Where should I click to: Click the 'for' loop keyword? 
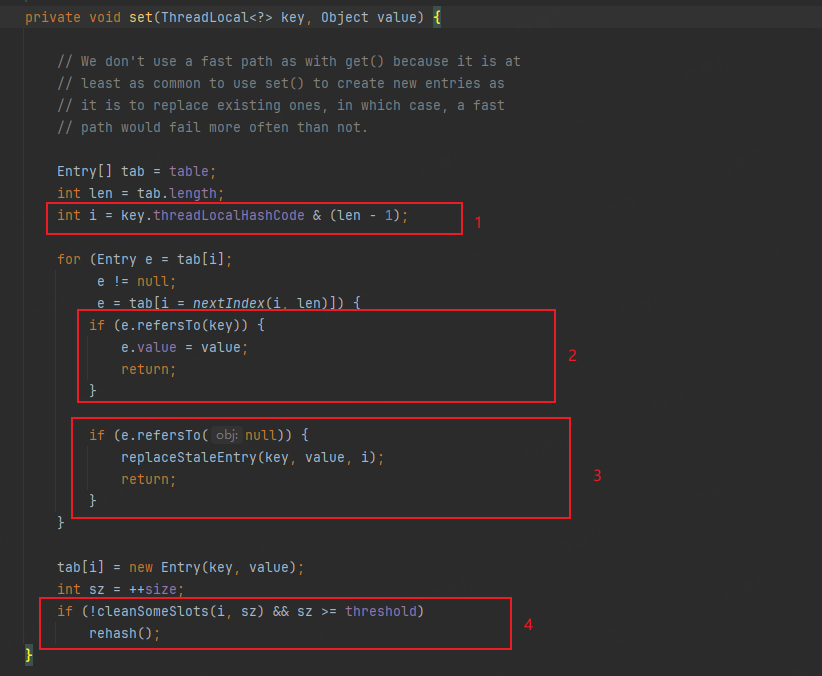click(69, 260)
